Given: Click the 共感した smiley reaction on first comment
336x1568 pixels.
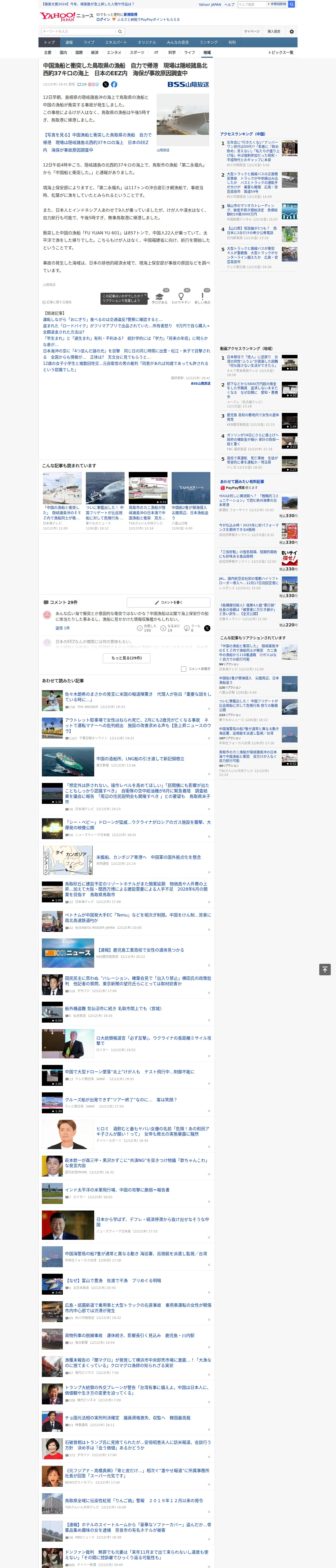Looking at the screenshot, I should (x=140, y=628).
